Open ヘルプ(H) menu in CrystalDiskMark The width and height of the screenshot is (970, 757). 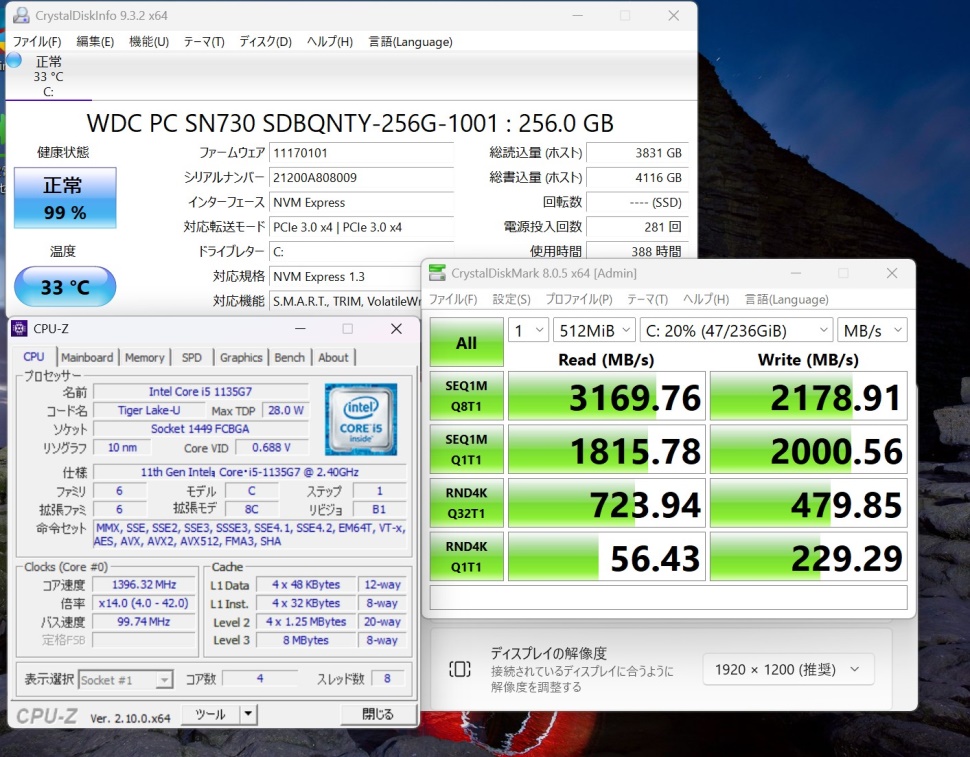coord(706,299)
